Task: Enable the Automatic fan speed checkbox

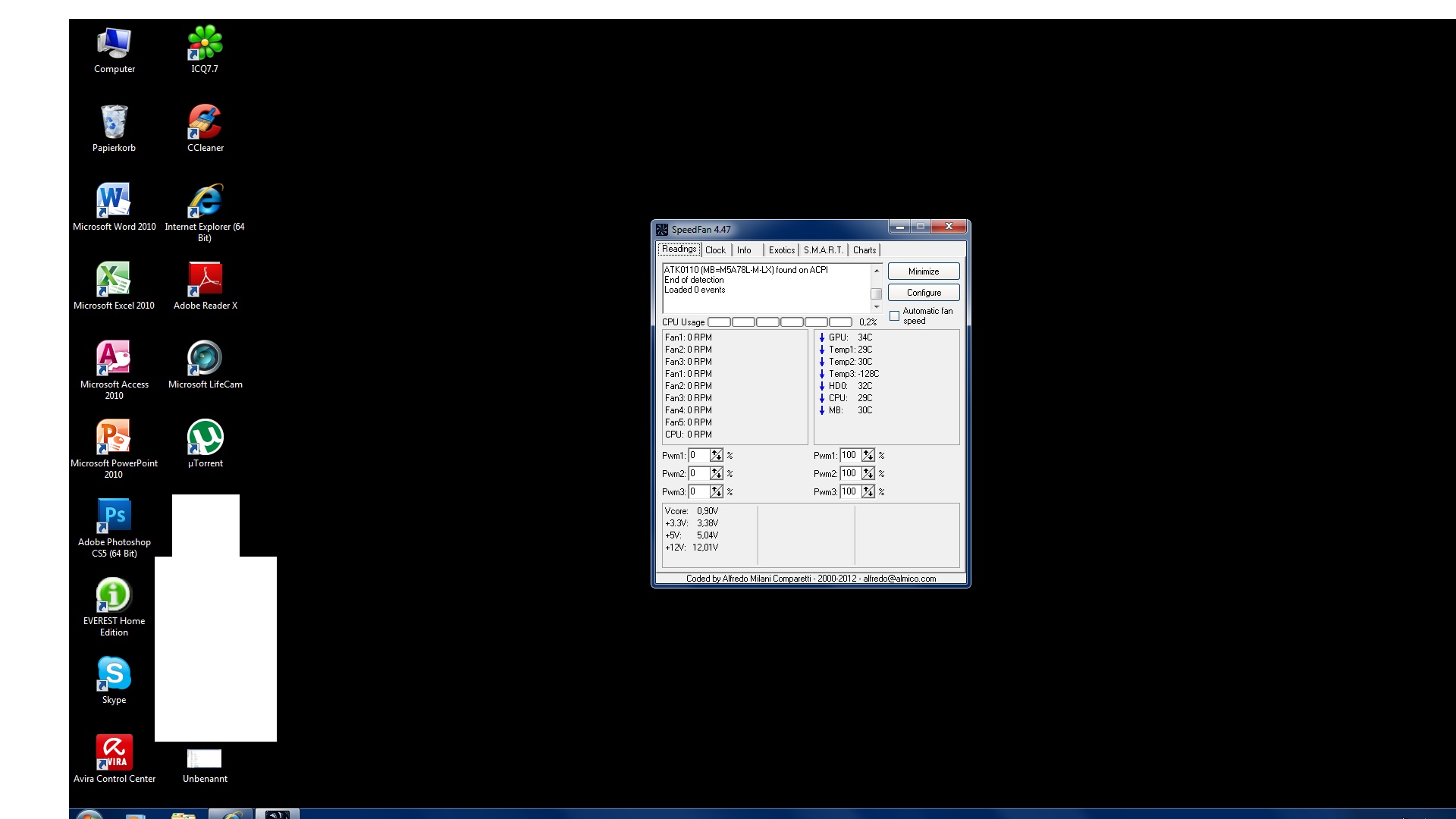Action: (895, 316)
